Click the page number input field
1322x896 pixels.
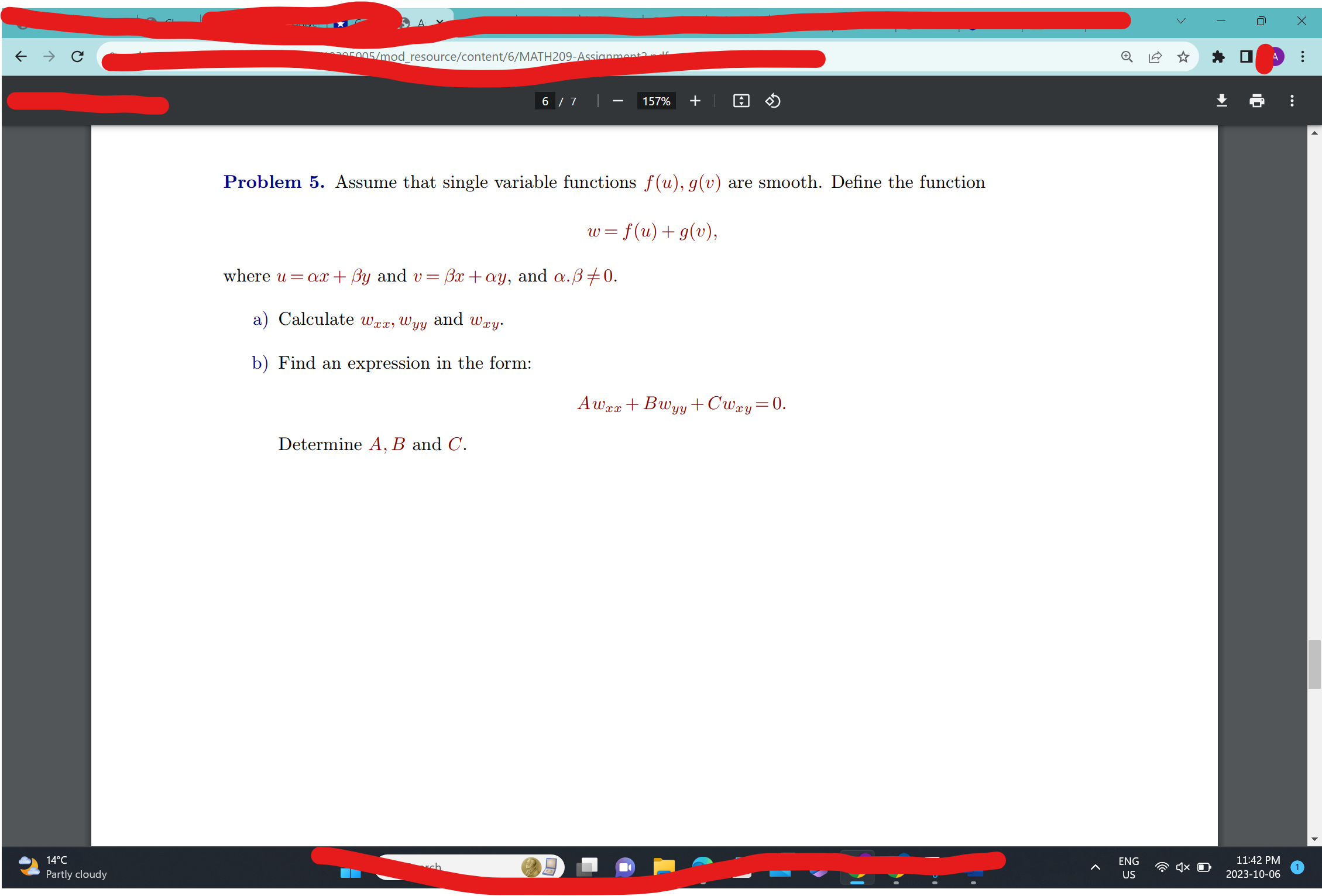pyautogui.click(x=544, y=101)
